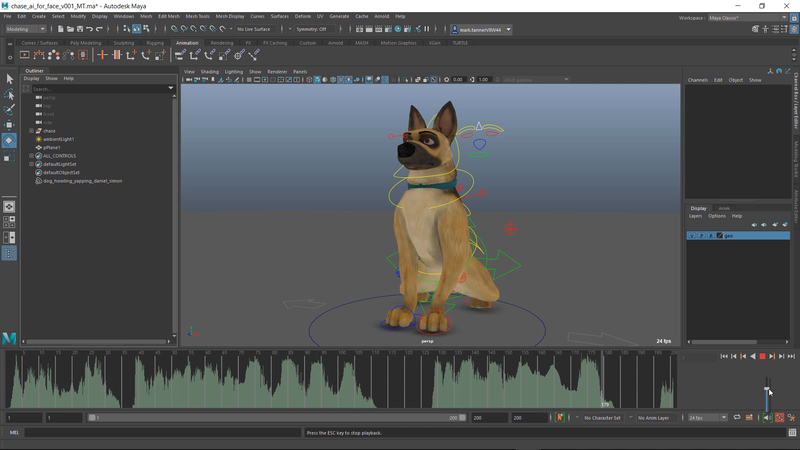
Task: Click Channels in the Channel Box
Action: (697, 80)
